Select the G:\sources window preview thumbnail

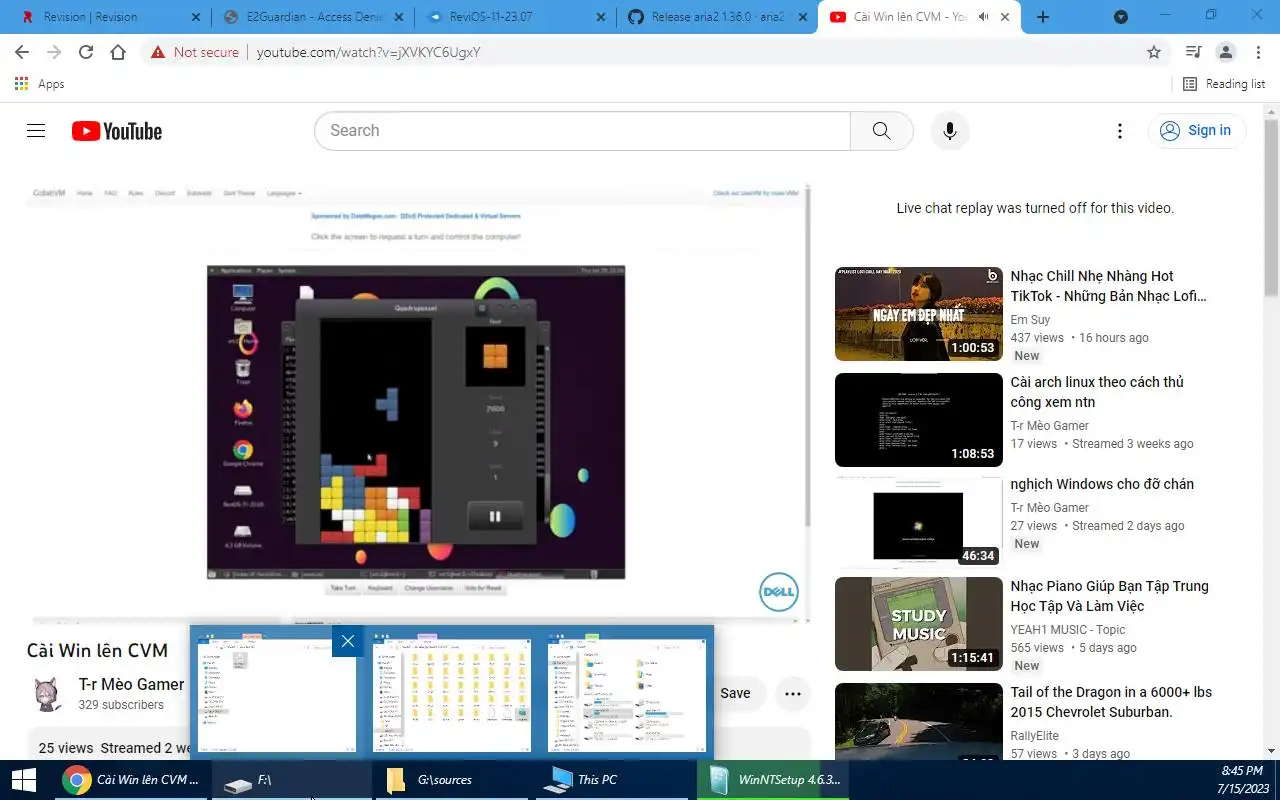coord(452,692)
